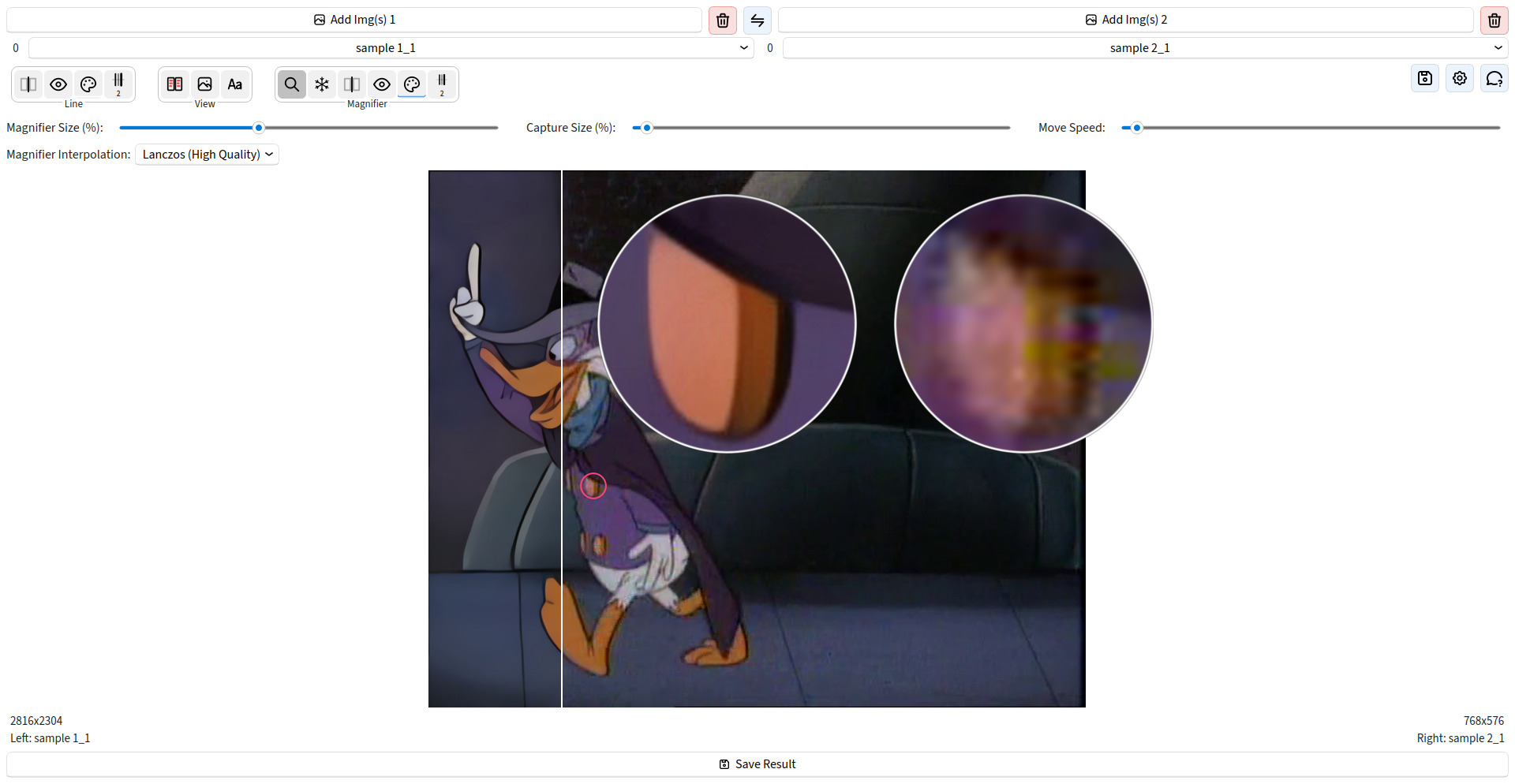Click the trash icon for image list 2

pyautogui.click(x=1494, y=21)
